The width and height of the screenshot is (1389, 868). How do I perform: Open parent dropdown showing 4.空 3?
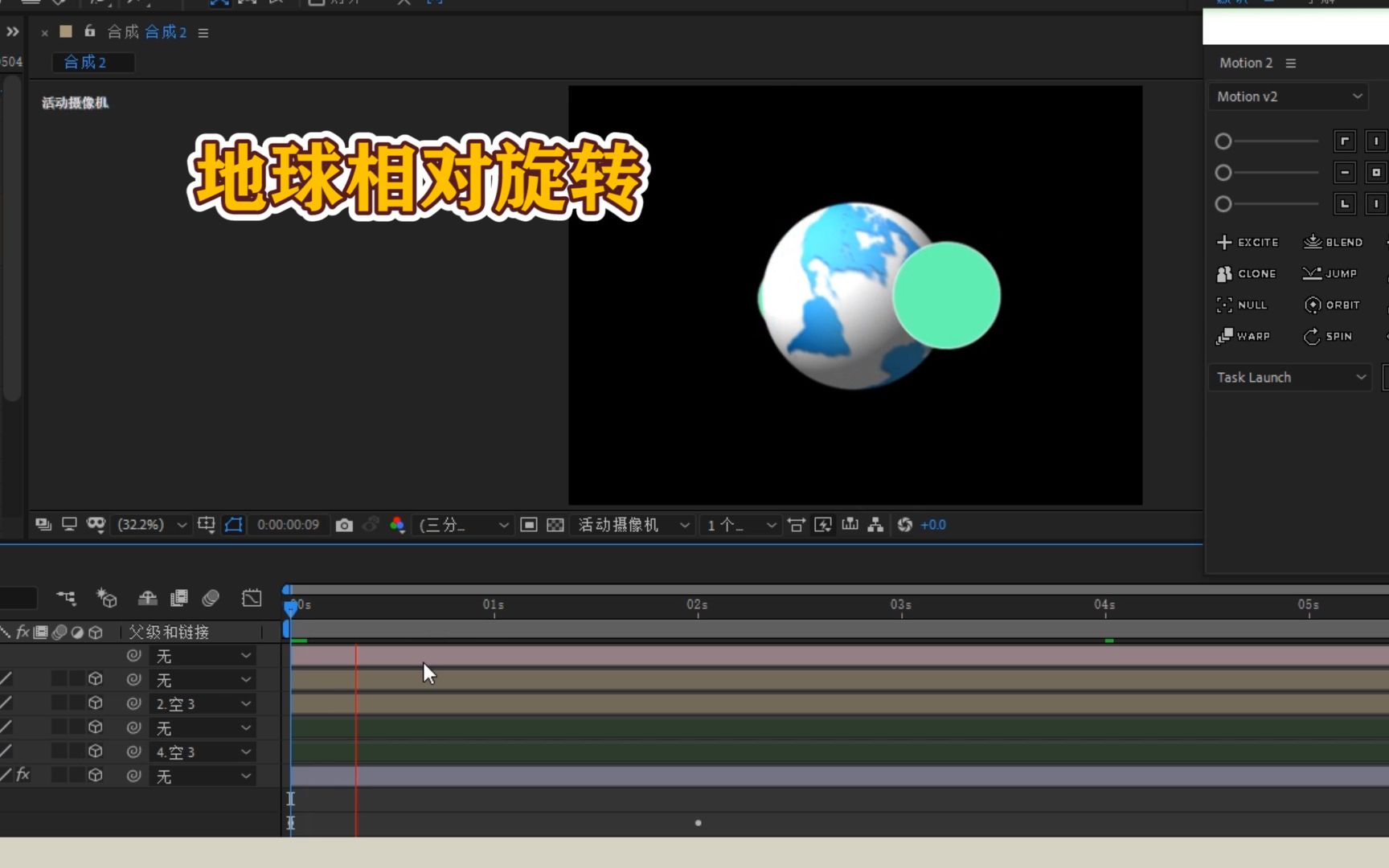[x=203, y=752]
